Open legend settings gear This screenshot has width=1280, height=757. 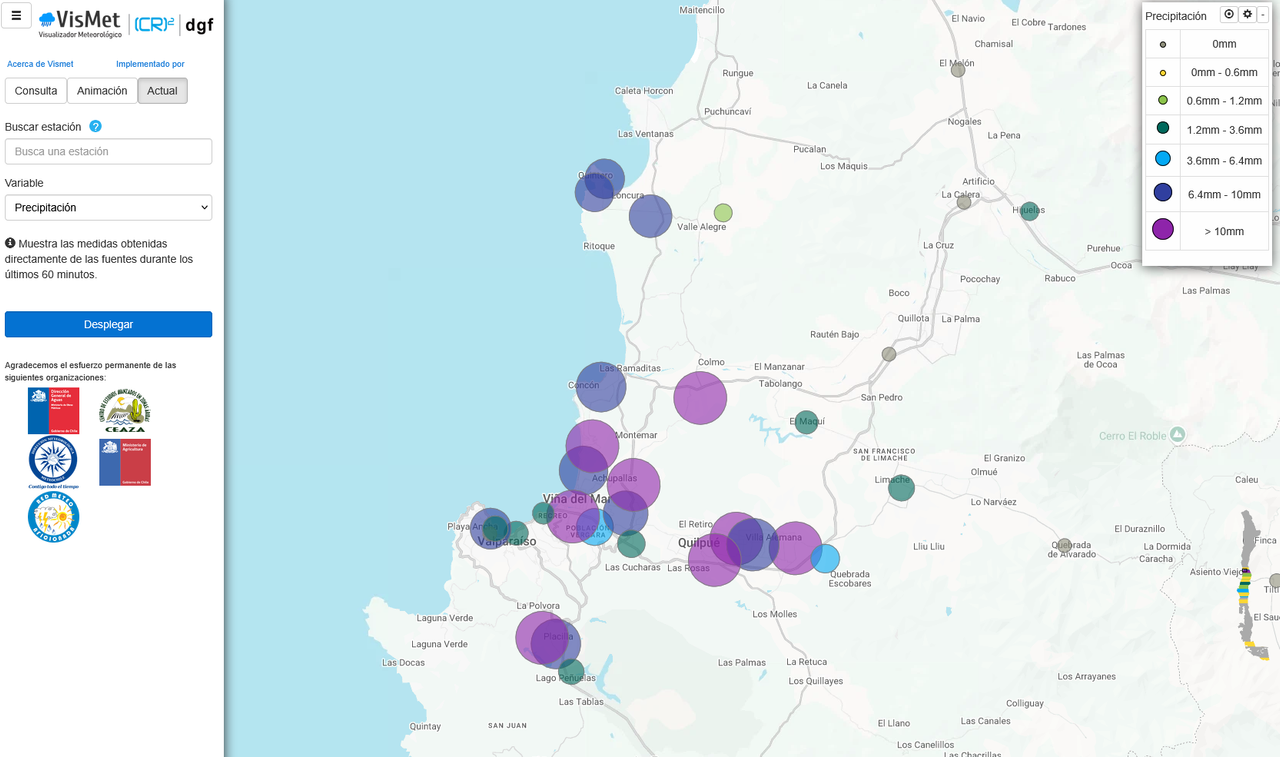pos(1247,14)
